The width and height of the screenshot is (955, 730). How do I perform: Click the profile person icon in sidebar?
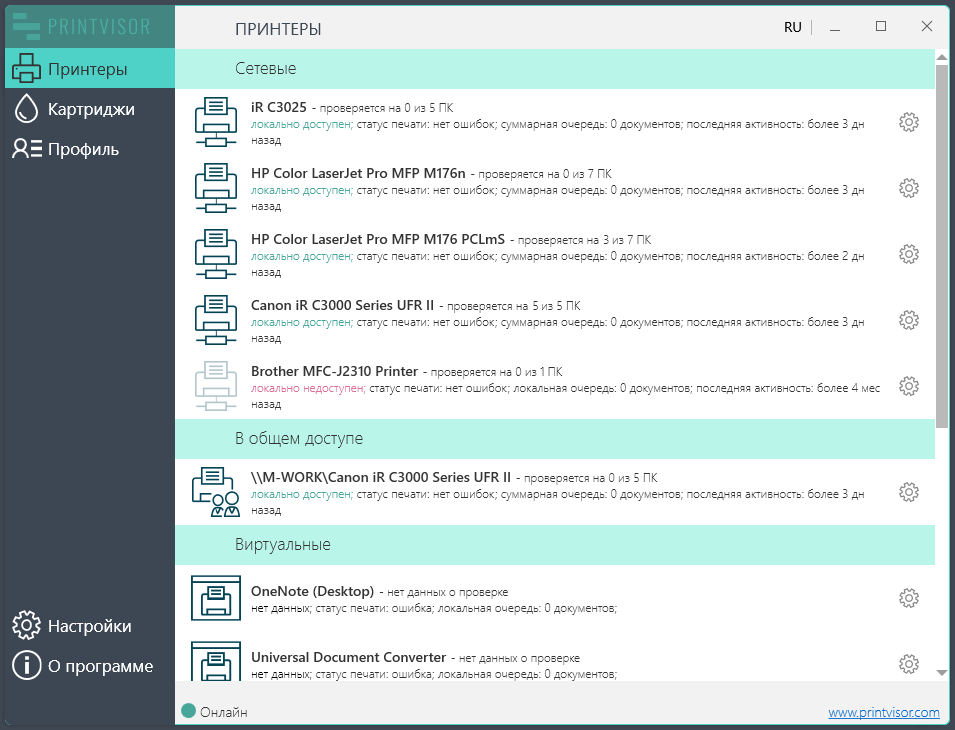27,149
